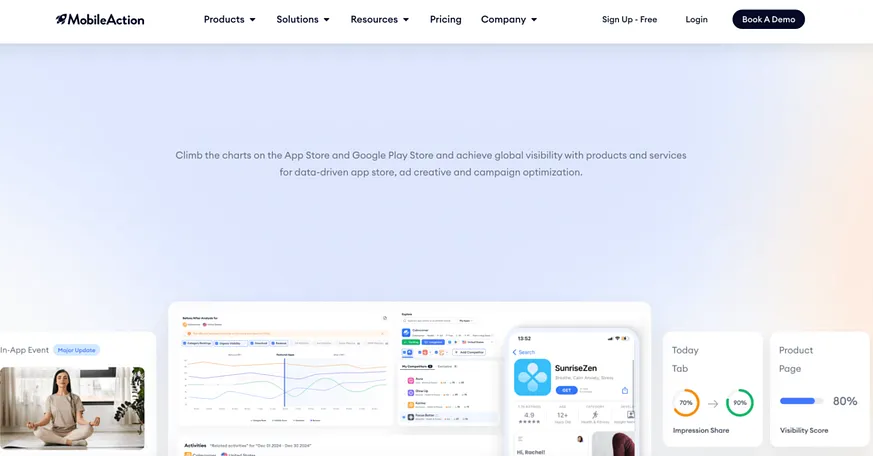The width and height of the screenshot is (873, 456).
Task: Click the running figure category icon
Action: 595,415
